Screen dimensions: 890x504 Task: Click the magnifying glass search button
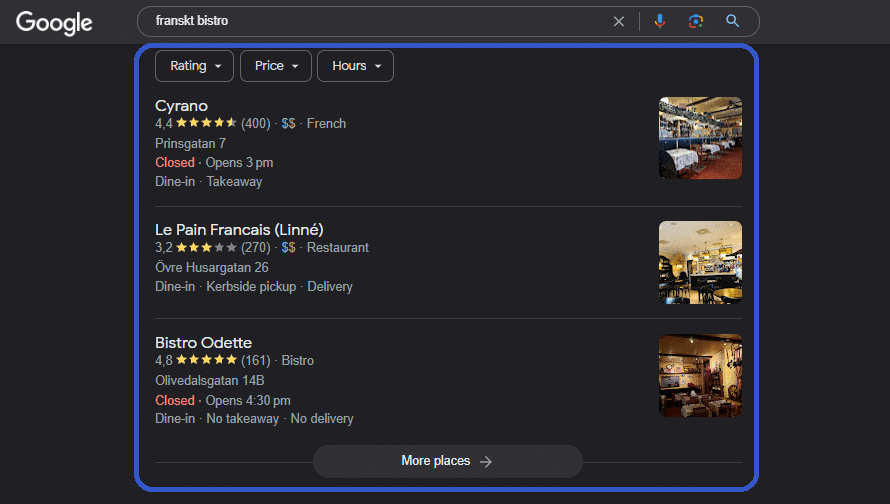(733, 21)
